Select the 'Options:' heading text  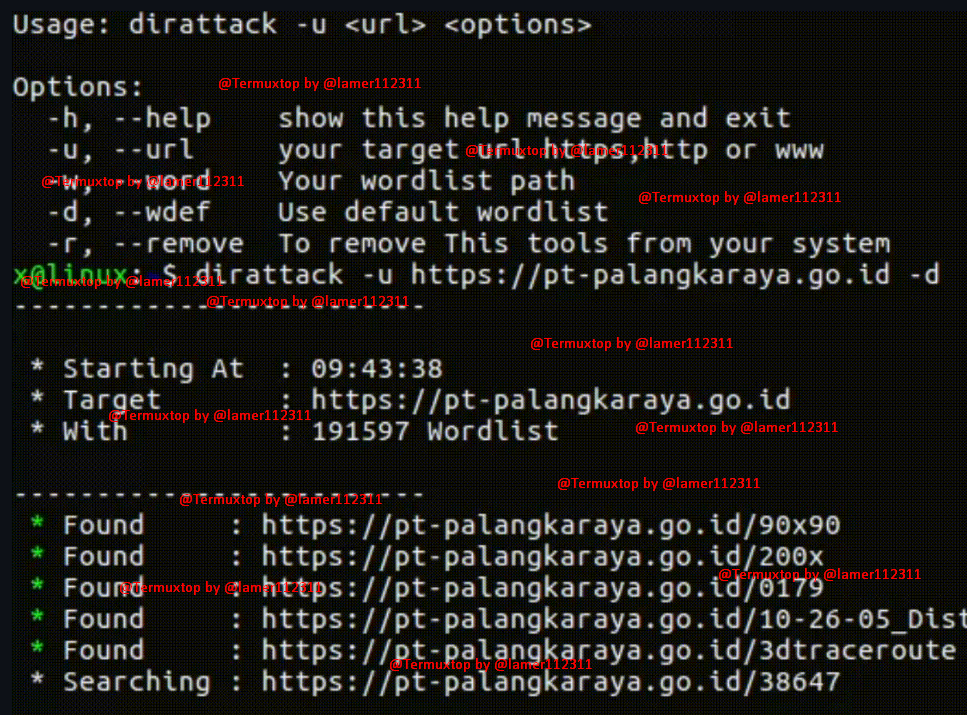pyautogui.click(x=78, y=87)
